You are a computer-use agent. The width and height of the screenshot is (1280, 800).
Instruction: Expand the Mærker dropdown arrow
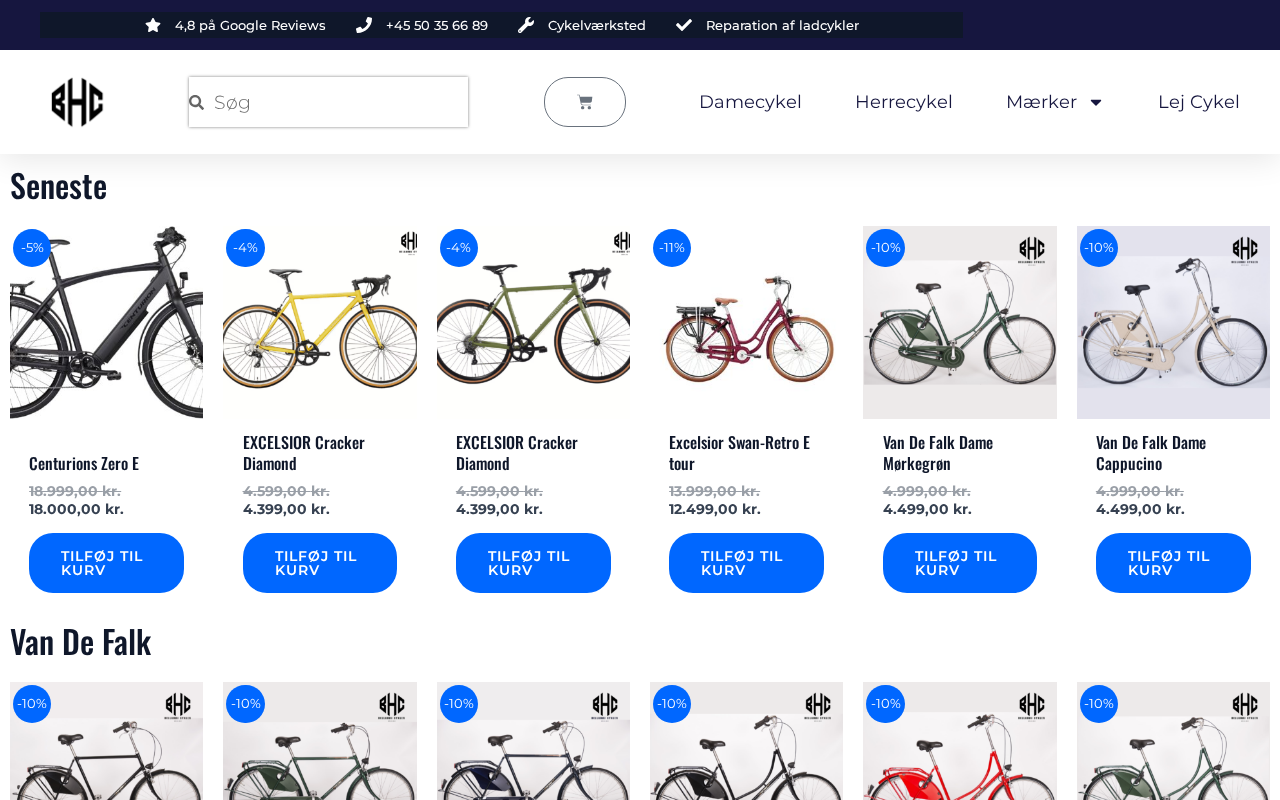point(1096,102)
